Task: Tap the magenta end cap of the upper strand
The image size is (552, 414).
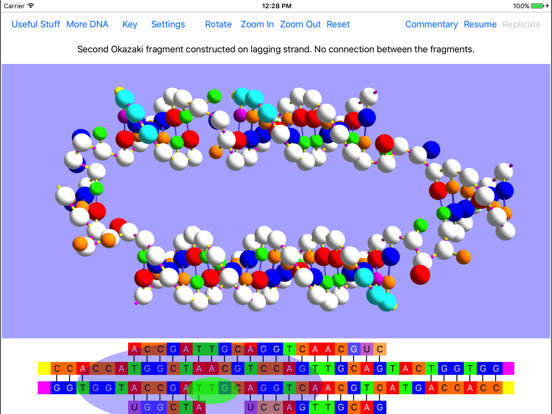Action: tap(508, 368)
